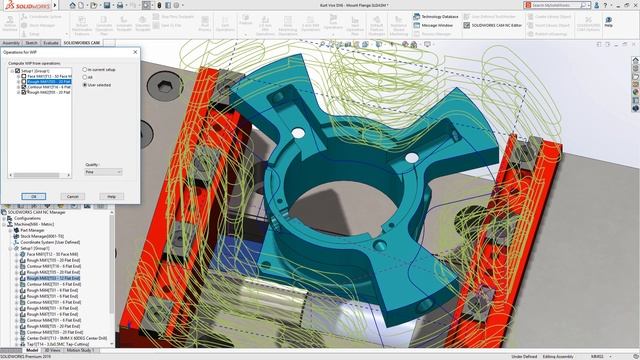
Task: Open the user login icon near the search box
Action: pyautogui.click(x=596, y=5)
